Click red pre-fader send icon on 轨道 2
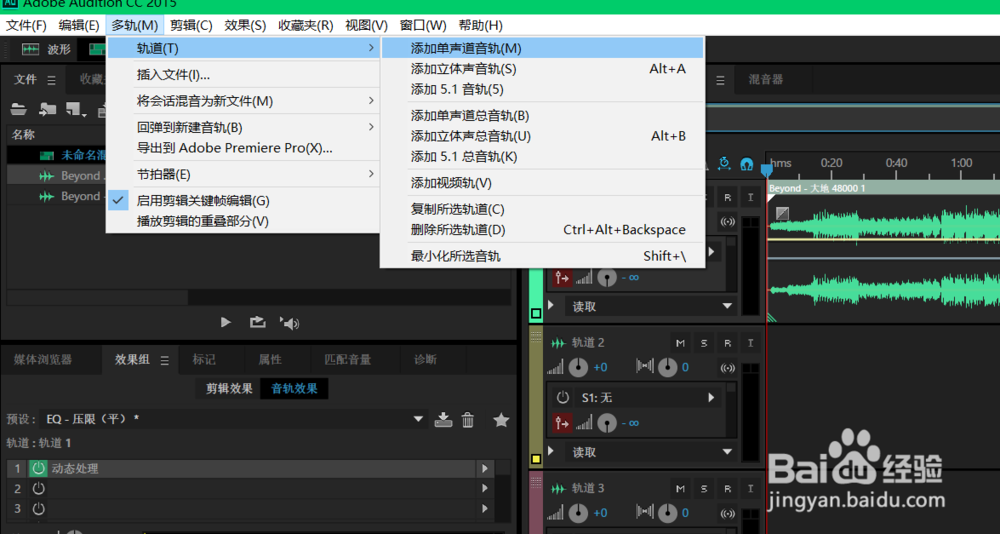This screenshot has width=1000, height=534. click(x=562, y=422)
